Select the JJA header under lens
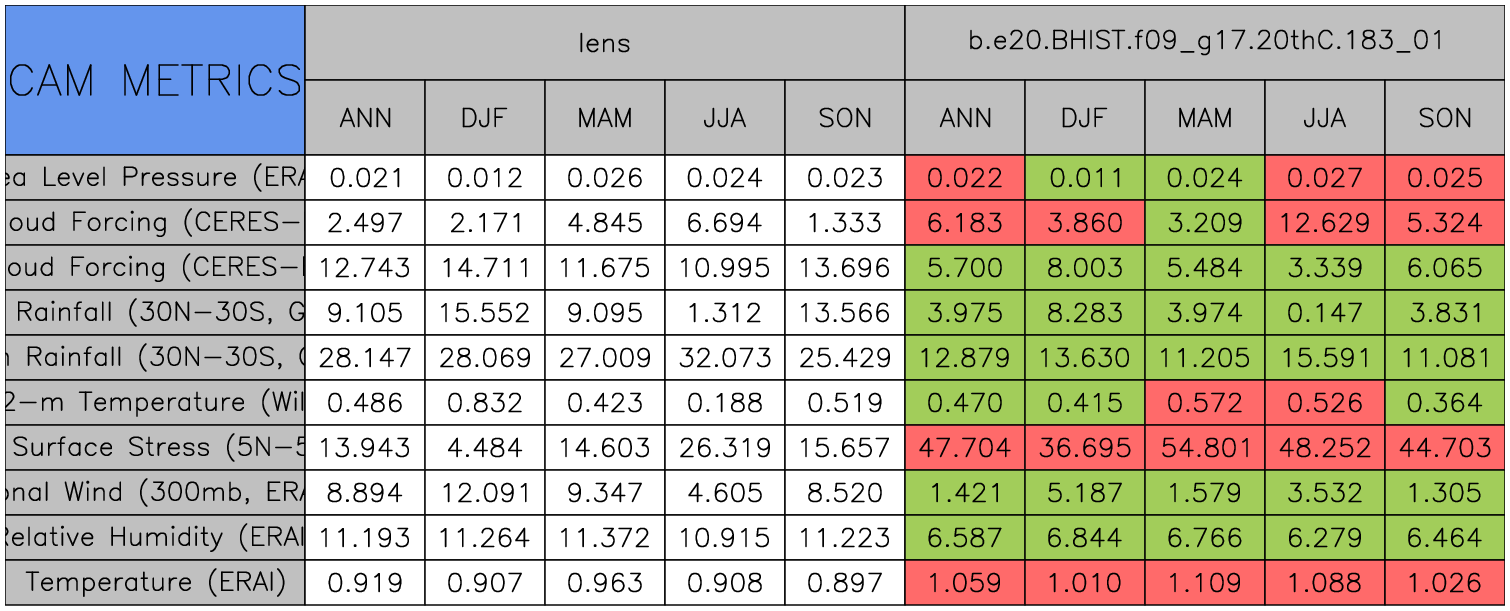 [724, 118]
